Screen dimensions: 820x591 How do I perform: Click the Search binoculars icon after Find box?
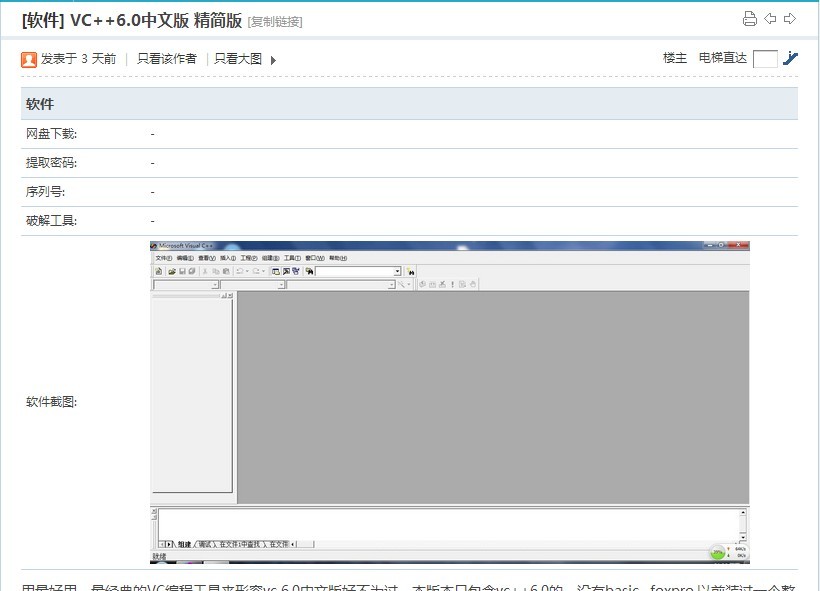click(x=411, y=272)
